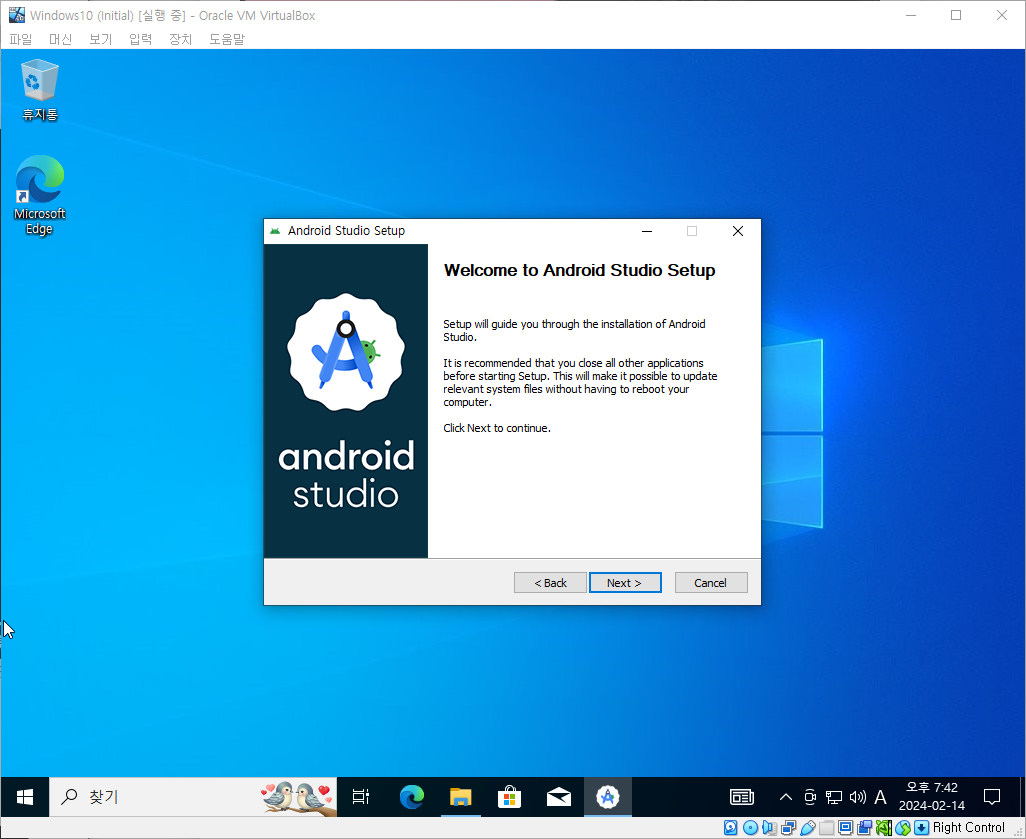Minimize the Android Studio Setup dialog
The image size is (1026, 839).
click(646, 231)
